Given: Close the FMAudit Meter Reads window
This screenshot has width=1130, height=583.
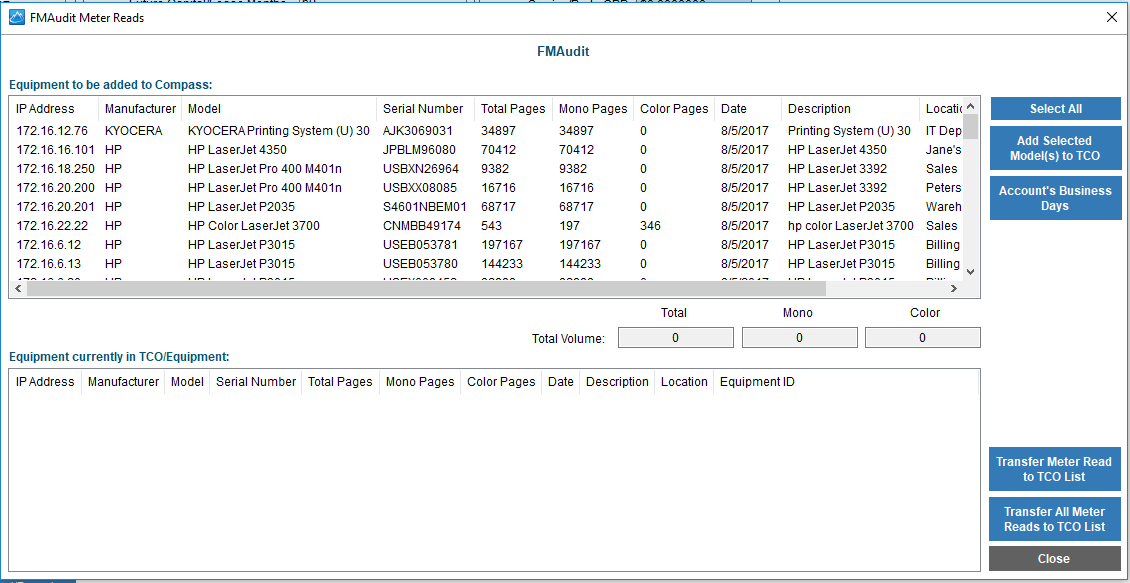Looking at the screenshot, I should [x=1111, y=18].
